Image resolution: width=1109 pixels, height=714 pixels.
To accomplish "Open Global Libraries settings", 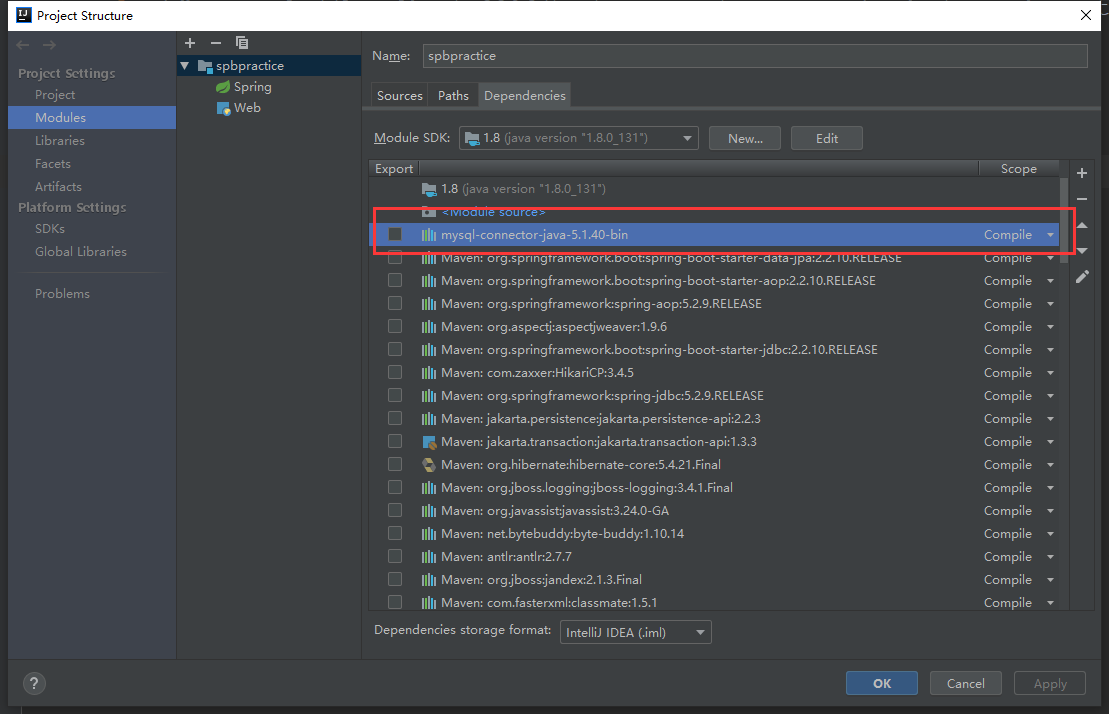I will (81, 252).
